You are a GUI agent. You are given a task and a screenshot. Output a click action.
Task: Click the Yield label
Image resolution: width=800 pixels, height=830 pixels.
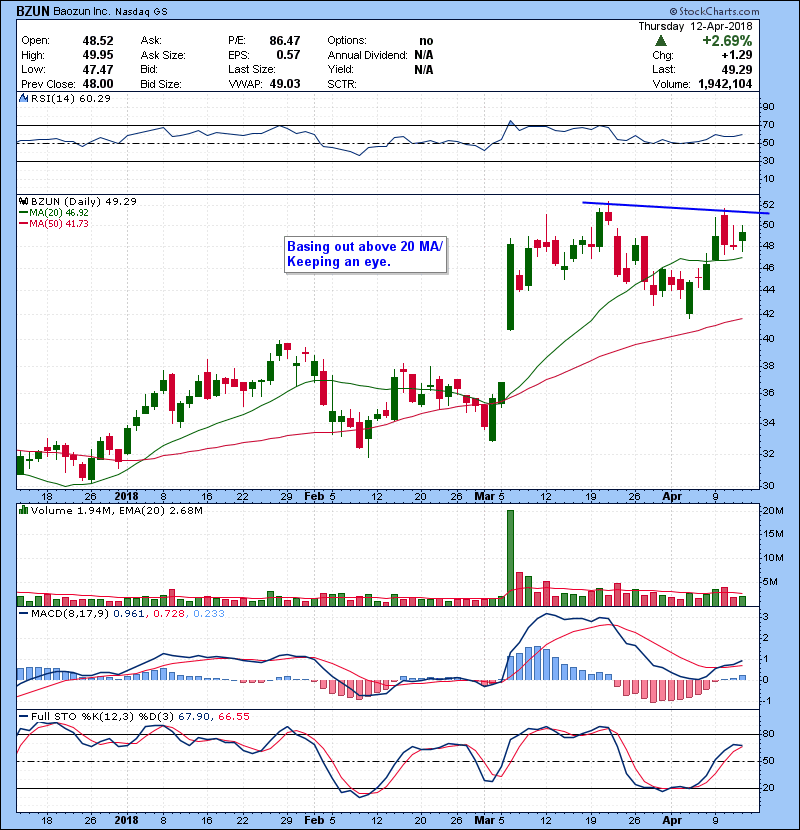click(x=340, y=69)
